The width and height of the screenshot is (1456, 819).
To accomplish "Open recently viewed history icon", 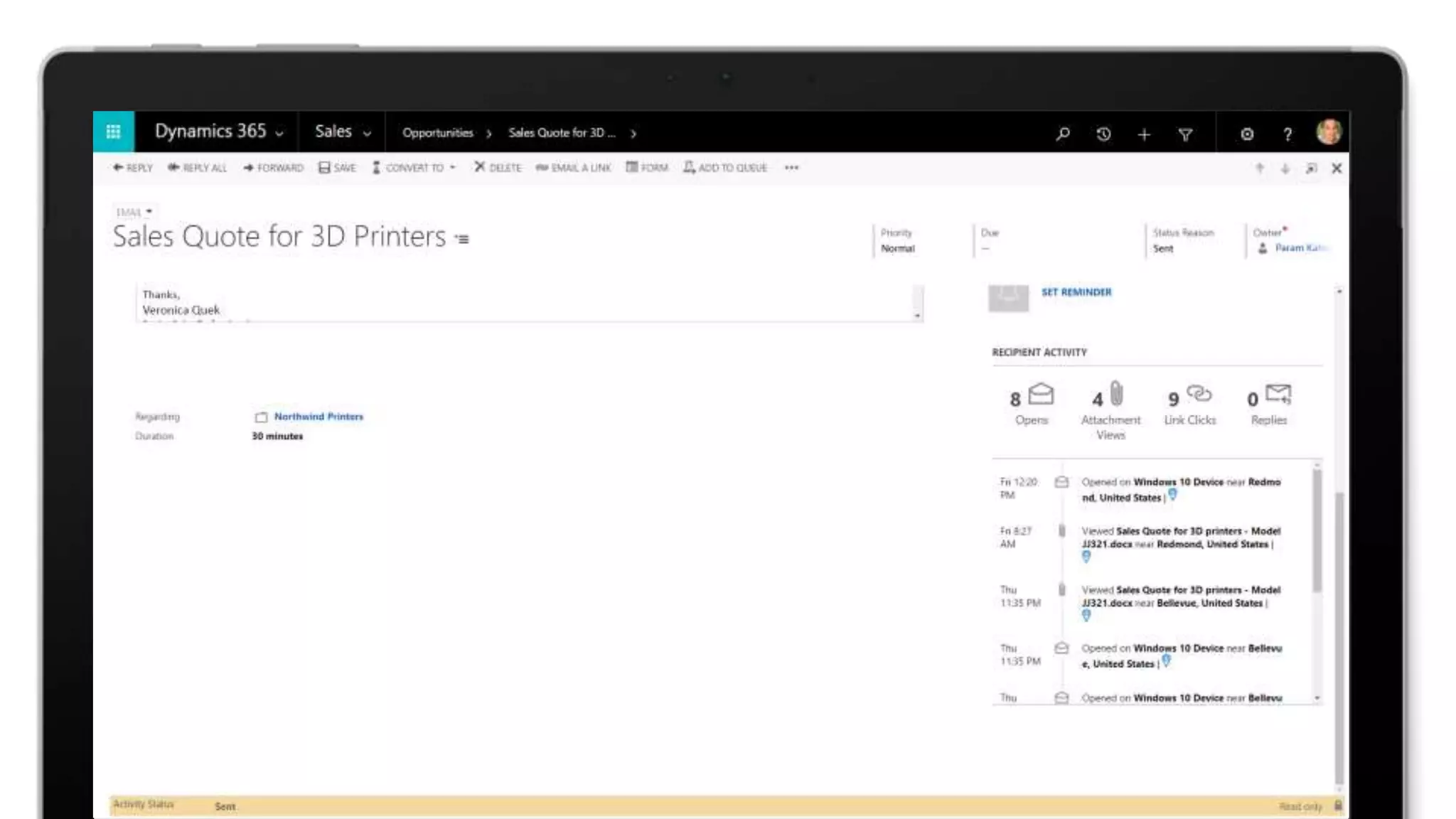I will (x=1103, y=134).
